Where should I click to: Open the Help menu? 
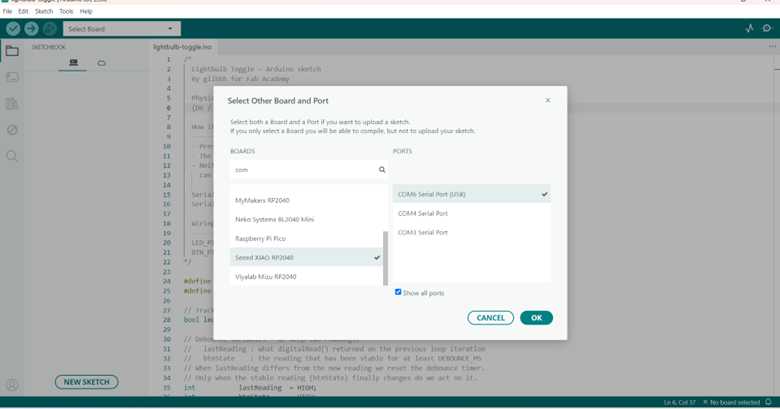86,11
